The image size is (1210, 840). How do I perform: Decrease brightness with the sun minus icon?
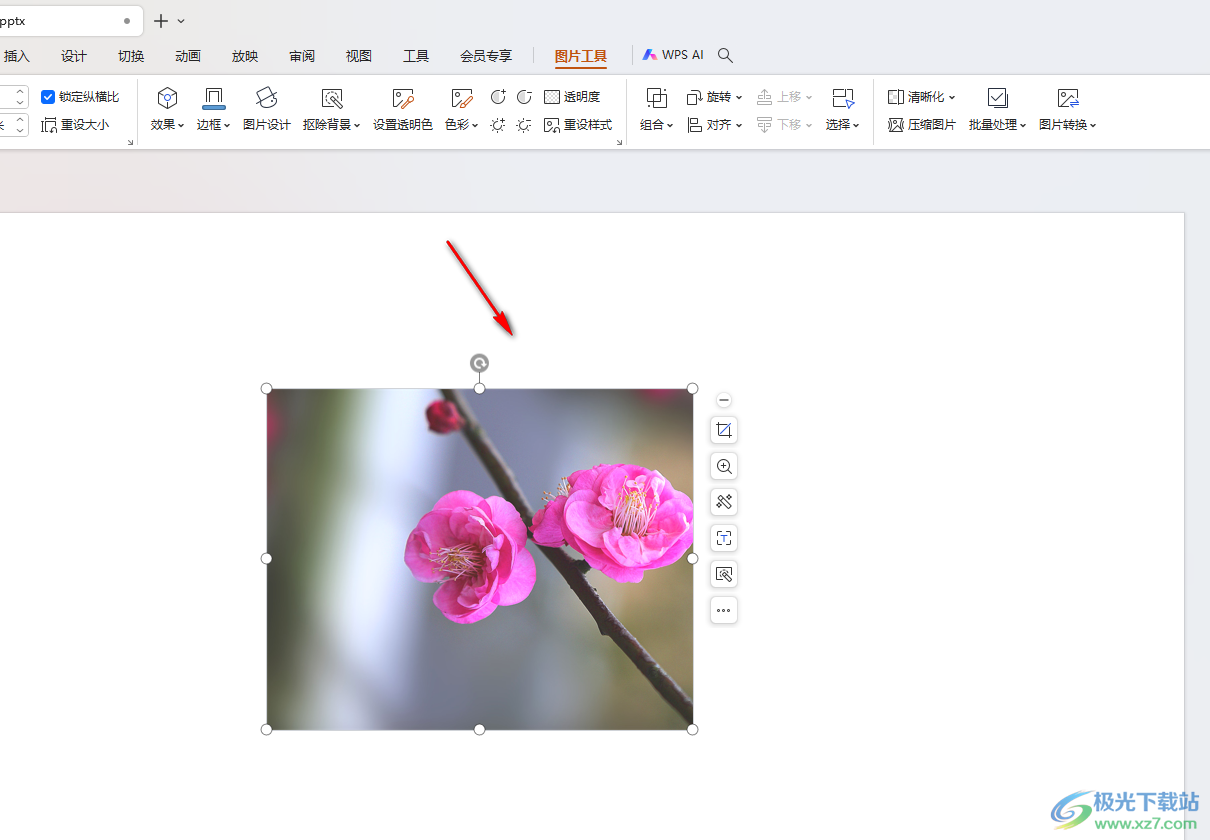coord(524,125)
